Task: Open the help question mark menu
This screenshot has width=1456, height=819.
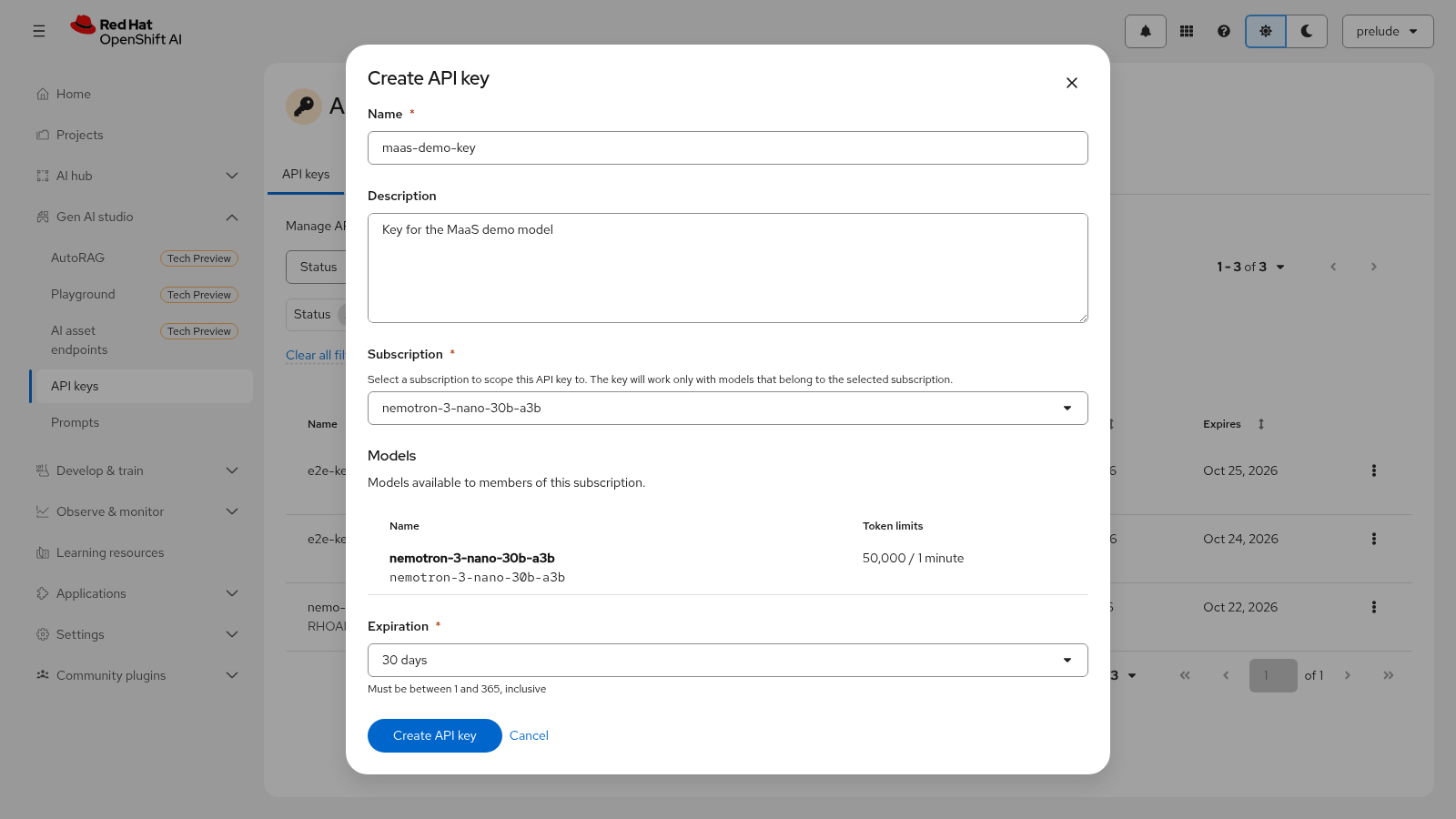Action: point(1224,31)
